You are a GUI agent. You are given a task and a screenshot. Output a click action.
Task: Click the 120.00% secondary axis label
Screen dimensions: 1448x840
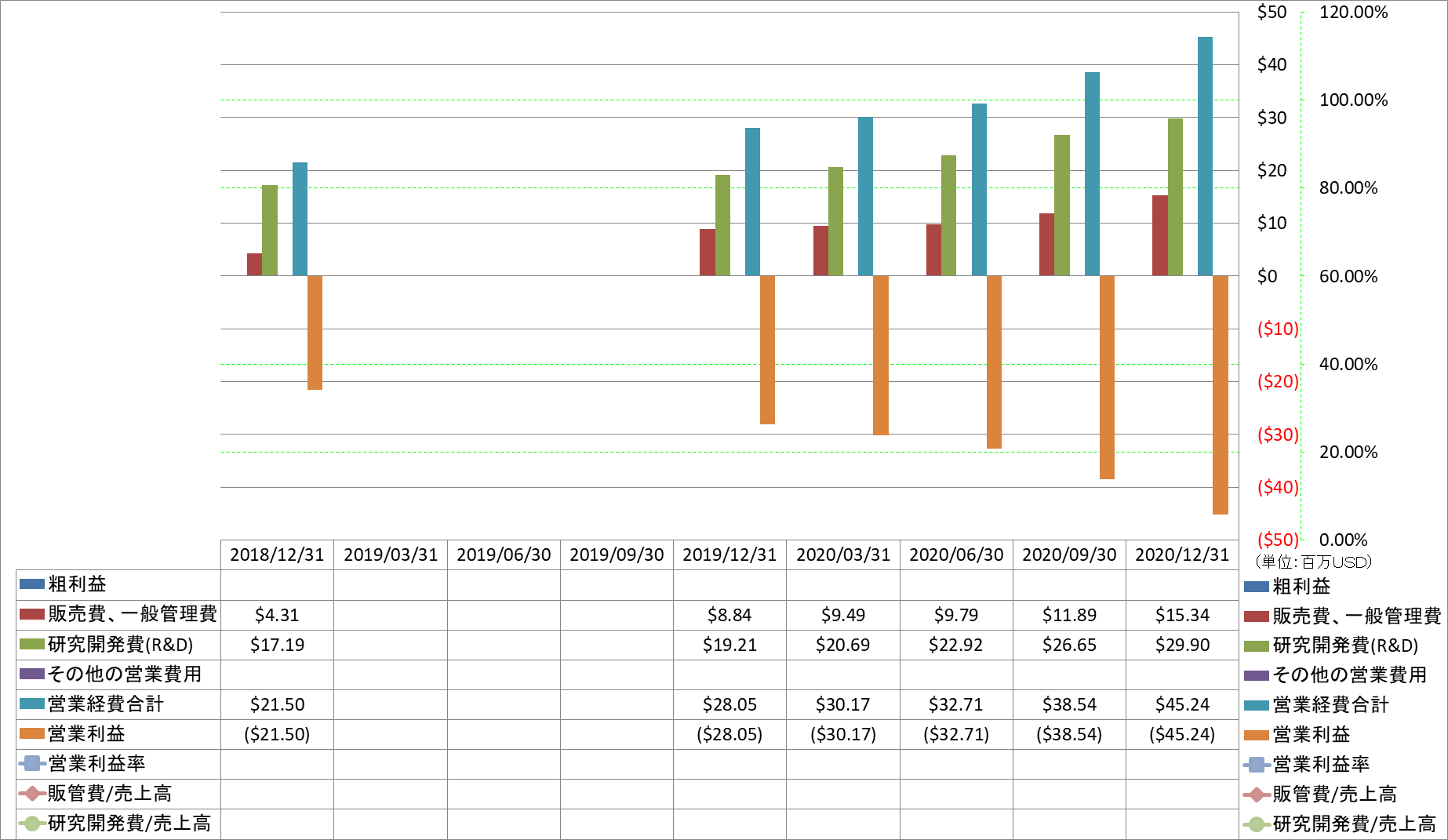tap(1353, 13)
